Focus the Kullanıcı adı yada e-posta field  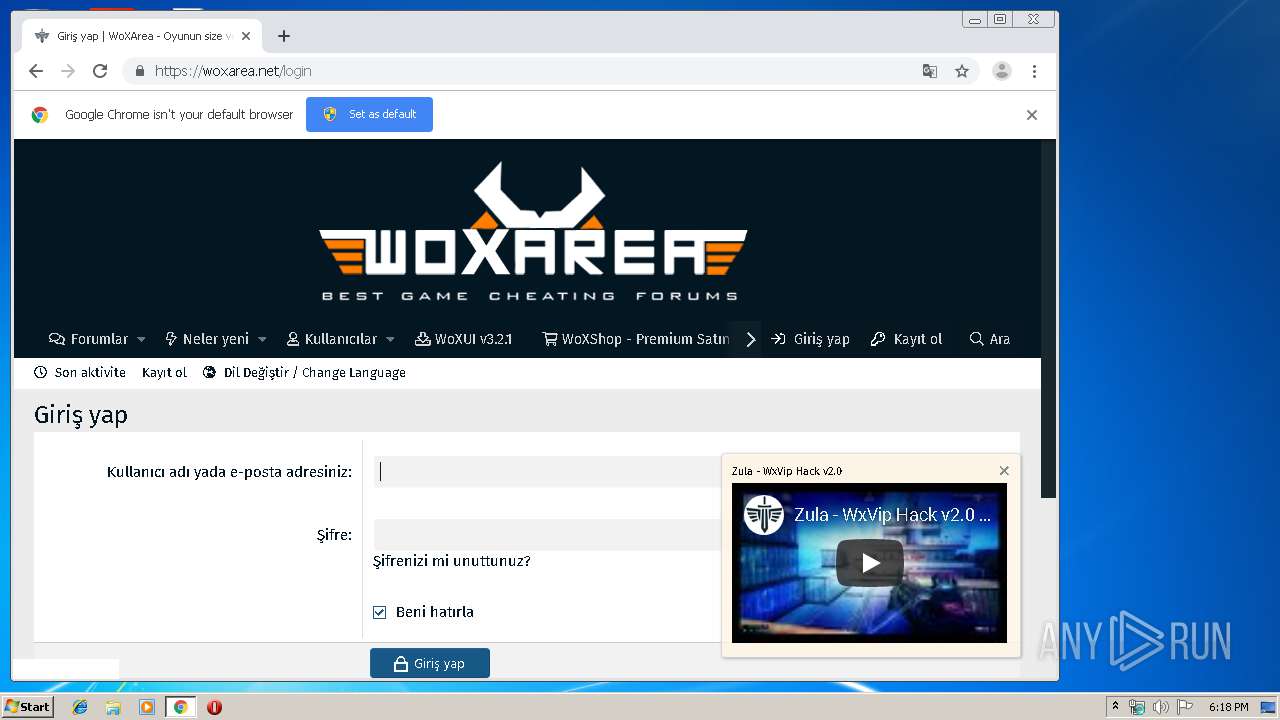(x=548, y=472)
